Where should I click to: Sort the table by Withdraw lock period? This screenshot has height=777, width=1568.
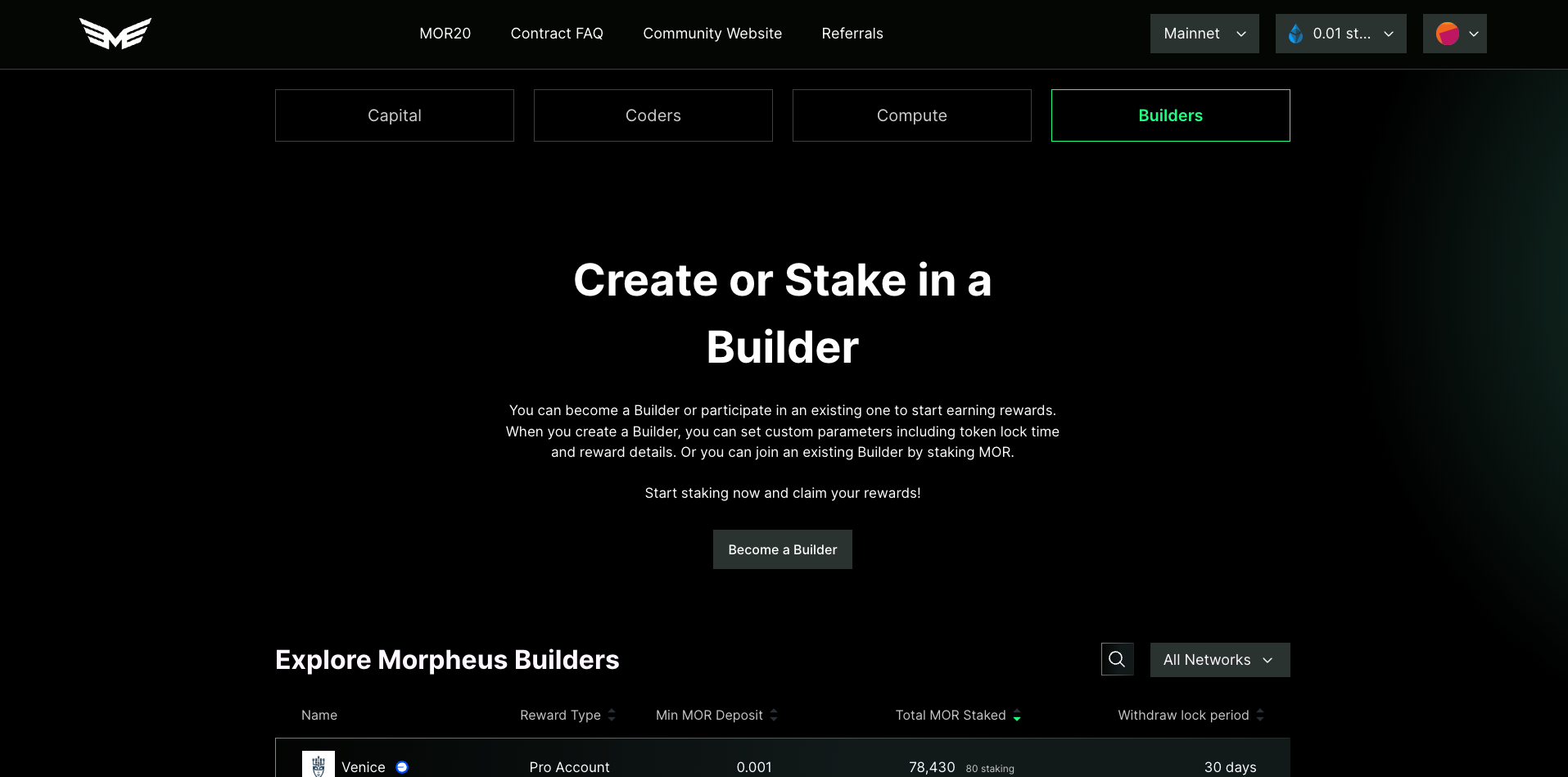(1191, 715)
